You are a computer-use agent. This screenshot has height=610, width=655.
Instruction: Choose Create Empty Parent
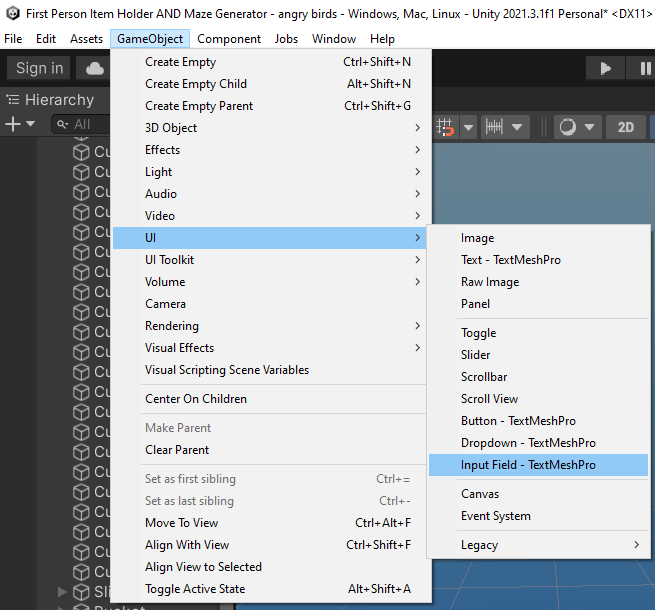click(269, 106)
